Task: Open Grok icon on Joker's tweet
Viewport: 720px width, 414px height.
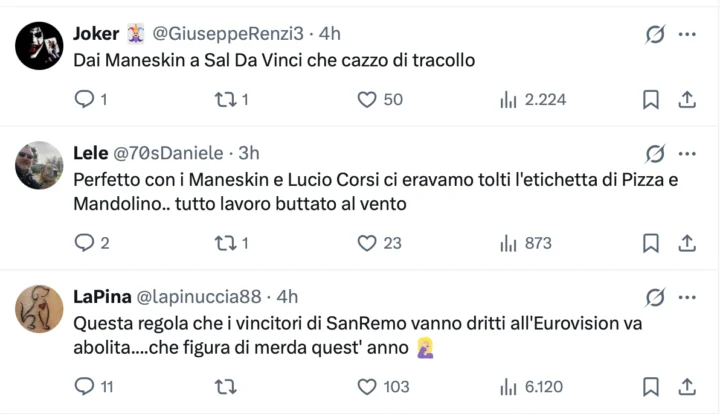Action: (x=655, y=35)
